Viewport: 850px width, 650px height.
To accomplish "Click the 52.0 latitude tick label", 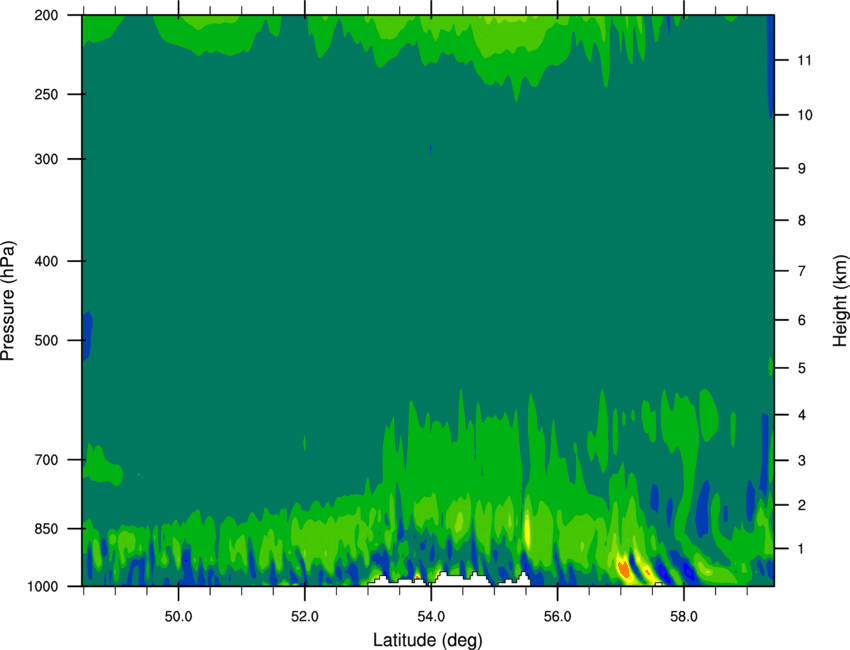I will coord(305,617).
